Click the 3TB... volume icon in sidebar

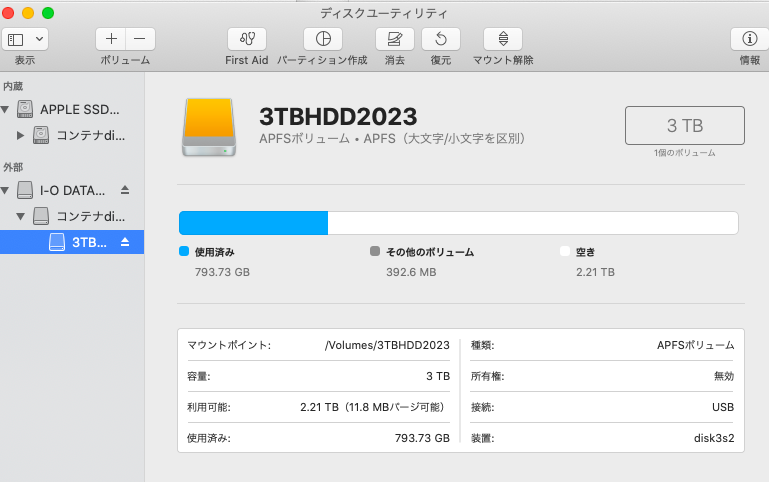point(57,242)
